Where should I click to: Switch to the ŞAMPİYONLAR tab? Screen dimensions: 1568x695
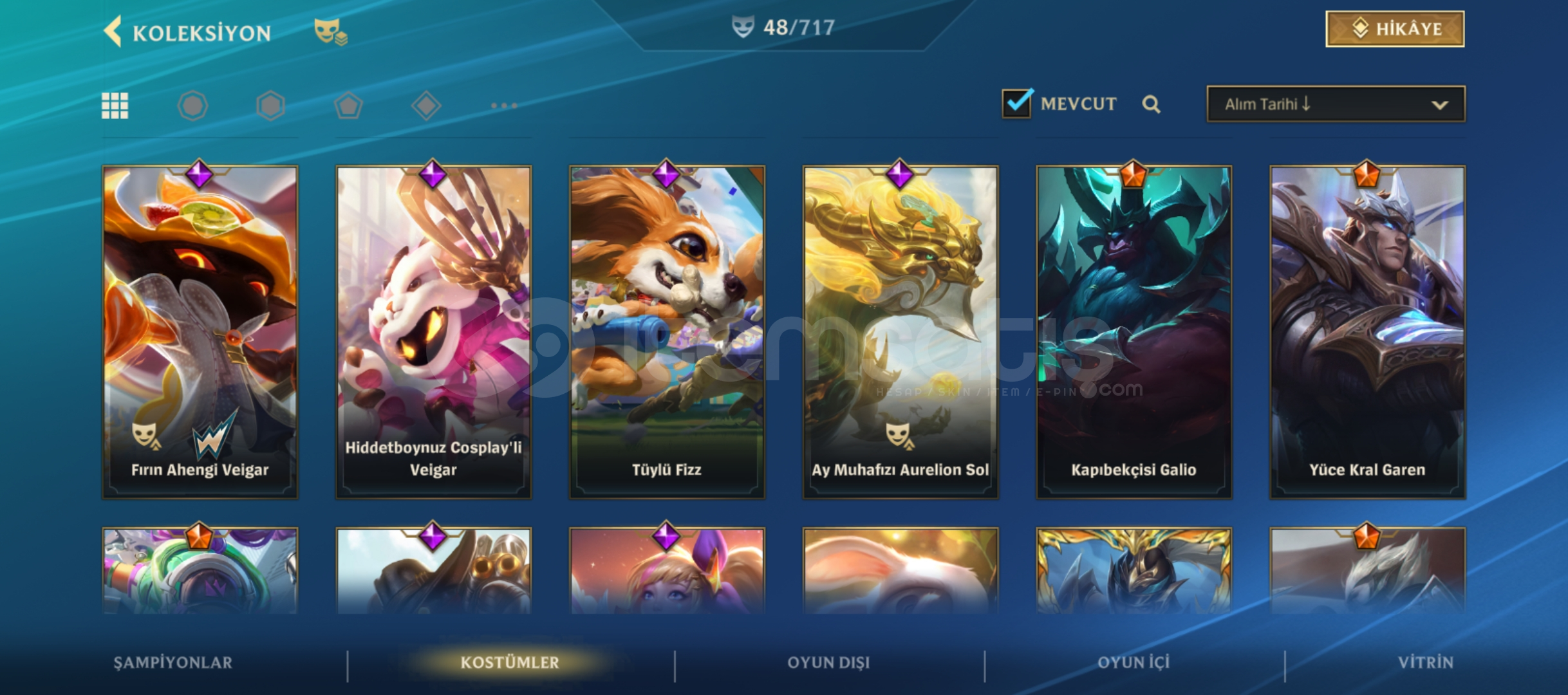coord(173,663)
